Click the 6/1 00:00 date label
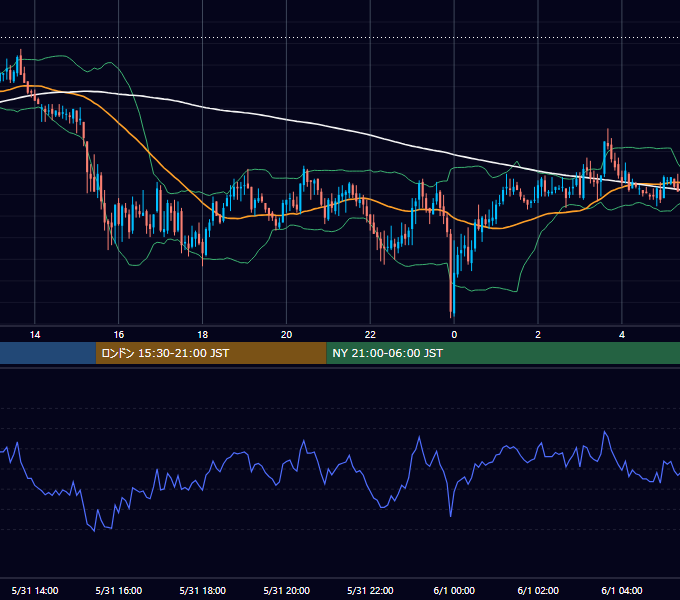Screen dimensions: 680x600 (454, 590)
